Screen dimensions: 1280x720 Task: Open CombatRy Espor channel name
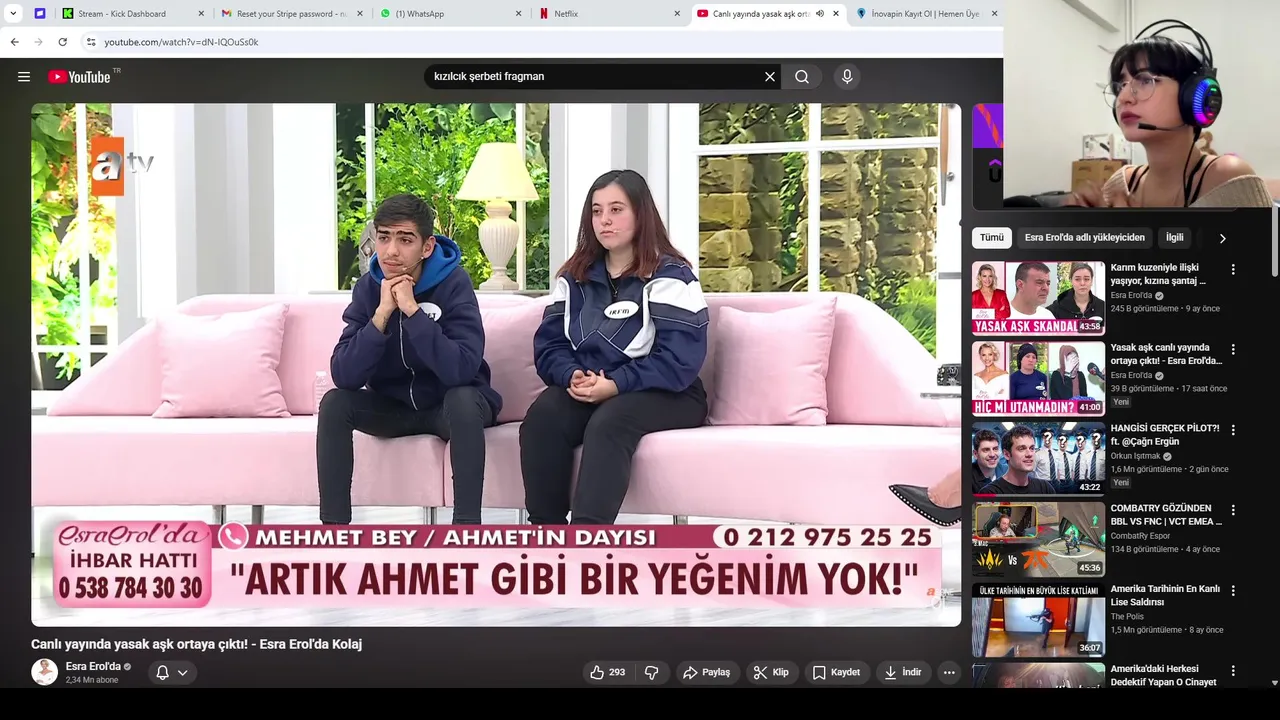click(x=1142, y=536)
